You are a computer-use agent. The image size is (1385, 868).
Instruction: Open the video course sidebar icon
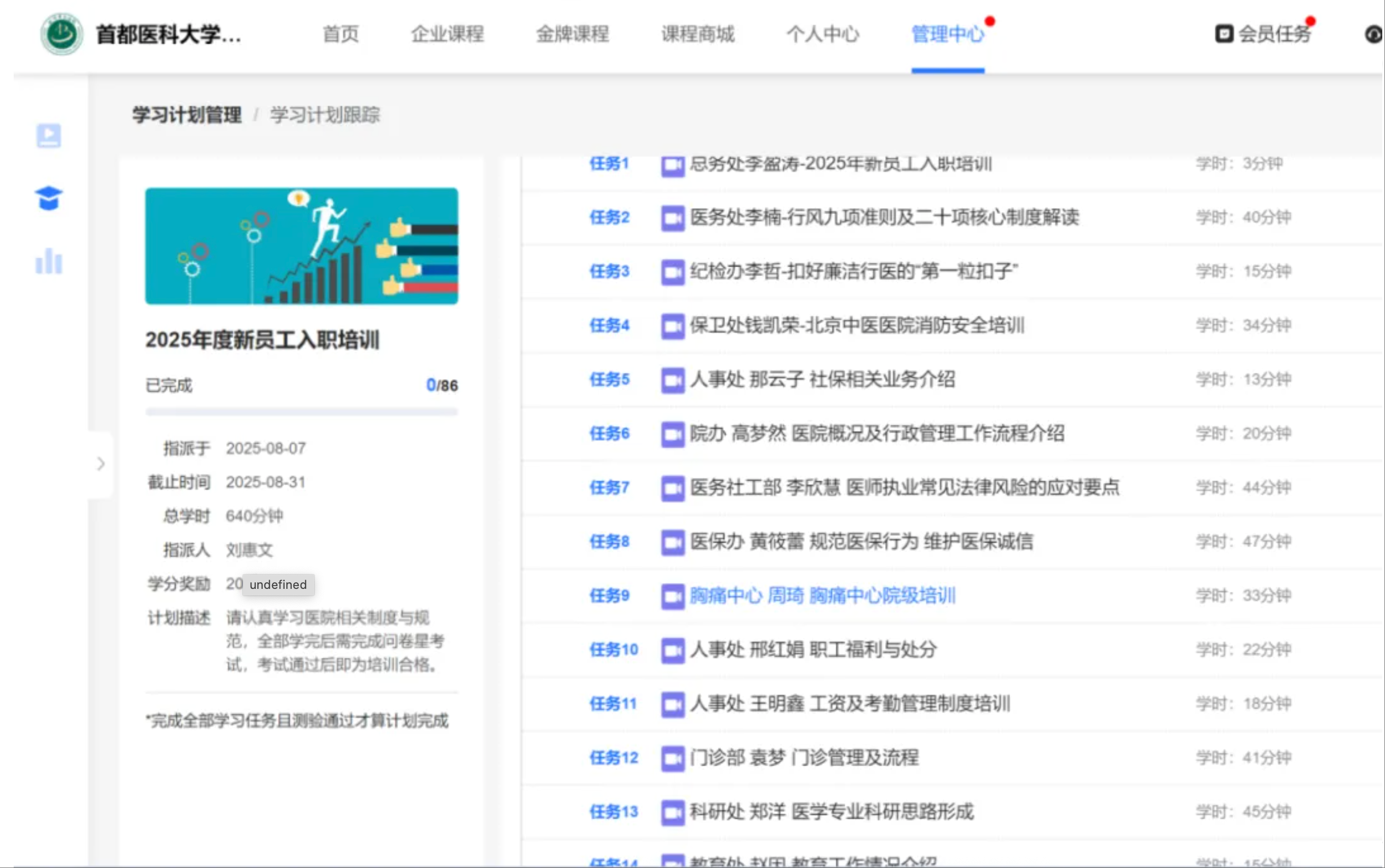pyautogui.click(x=49, y=136)
